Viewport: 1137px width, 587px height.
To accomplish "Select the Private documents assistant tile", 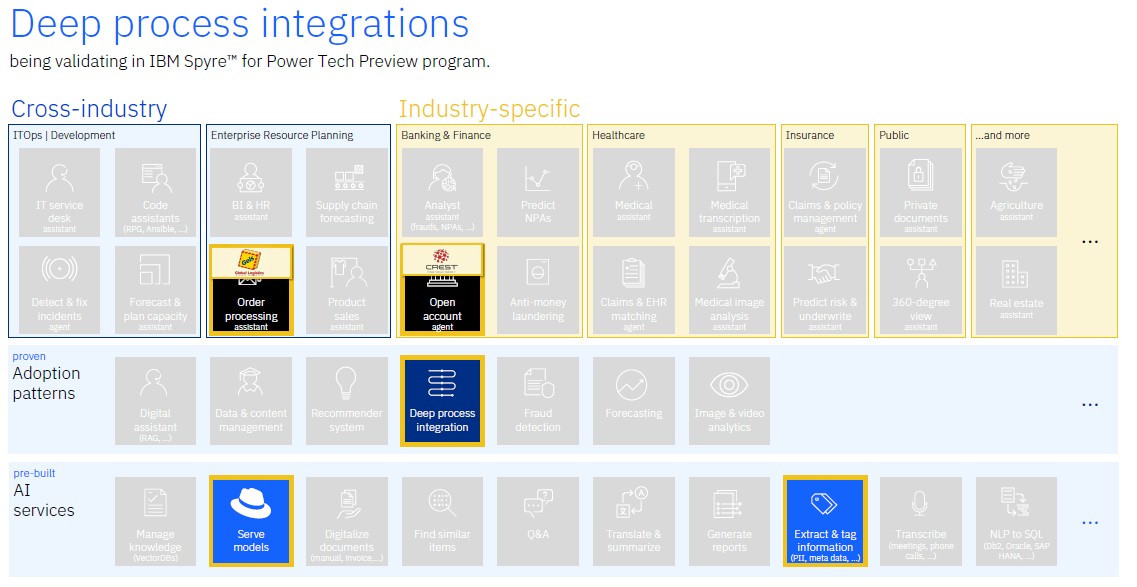I will click(x=921, y=192).
